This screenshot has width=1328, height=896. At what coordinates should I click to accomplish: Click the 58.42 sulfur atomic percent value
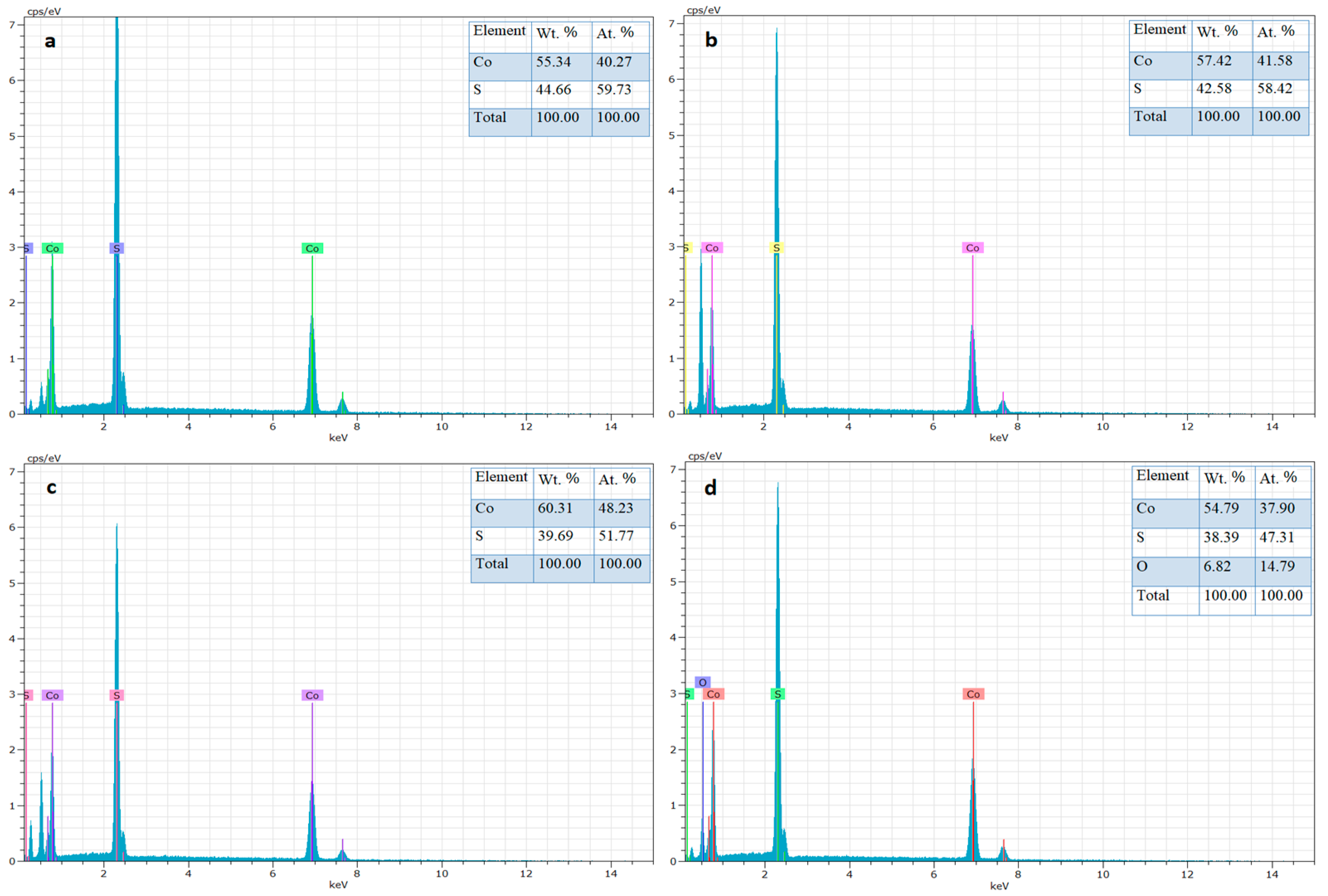[1274, 89]
